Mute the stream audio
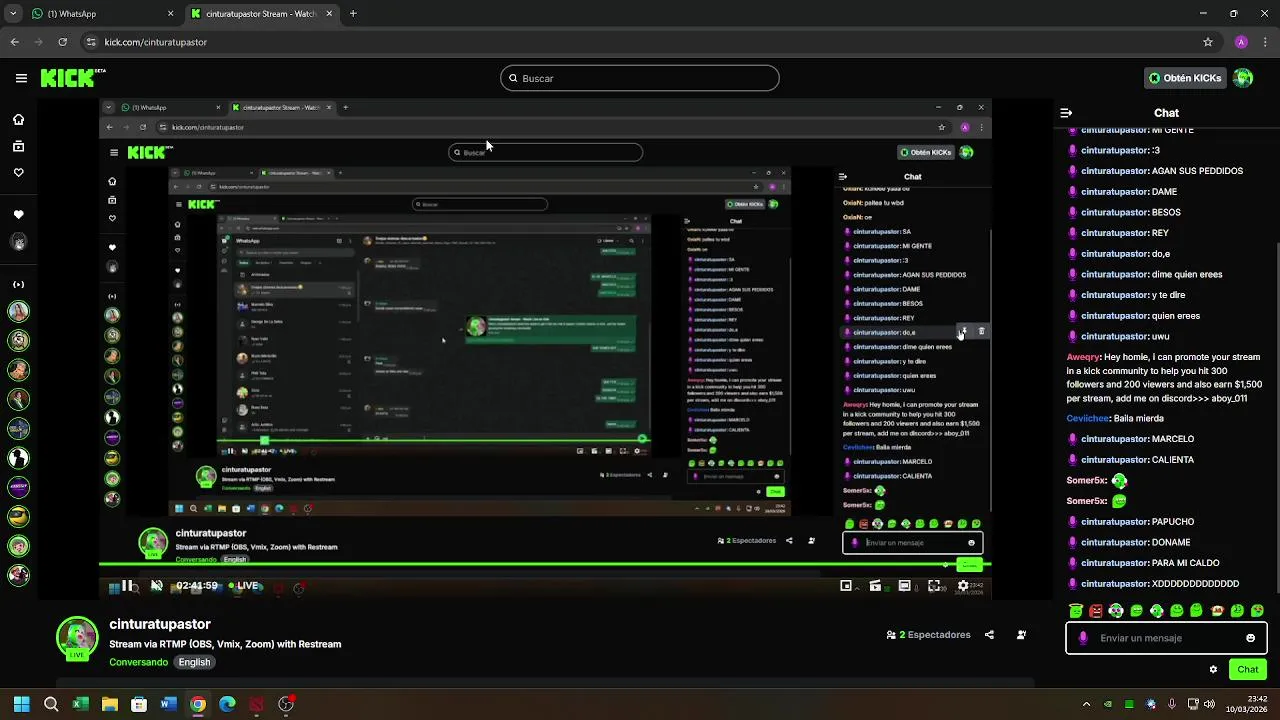This screenshot has height=720, width=1280. (156, 586)
